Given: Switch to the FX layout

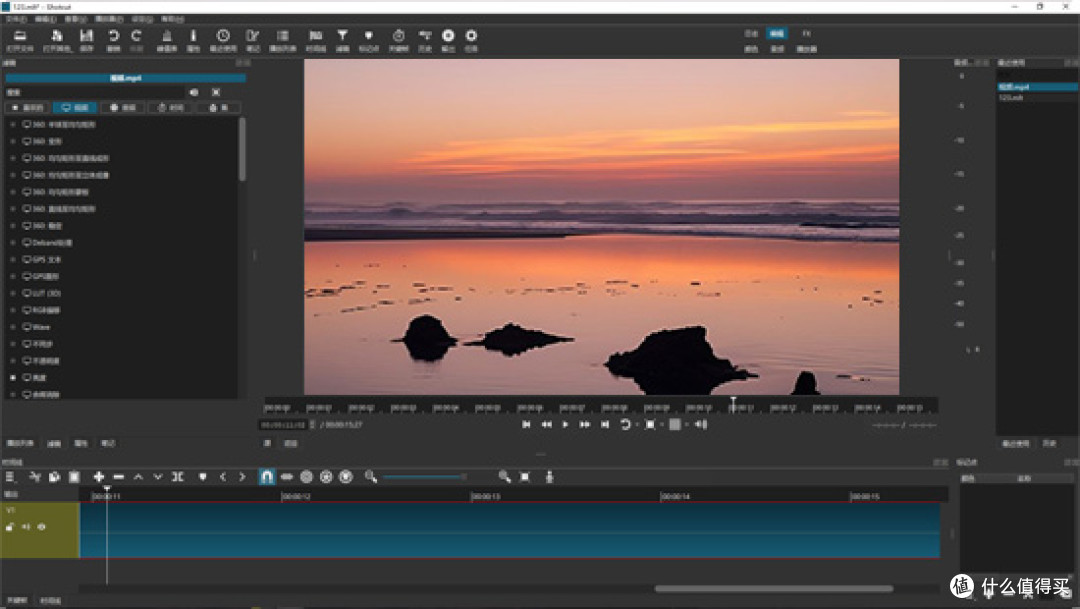Looking at the screenshot, I should coord(806,34).
